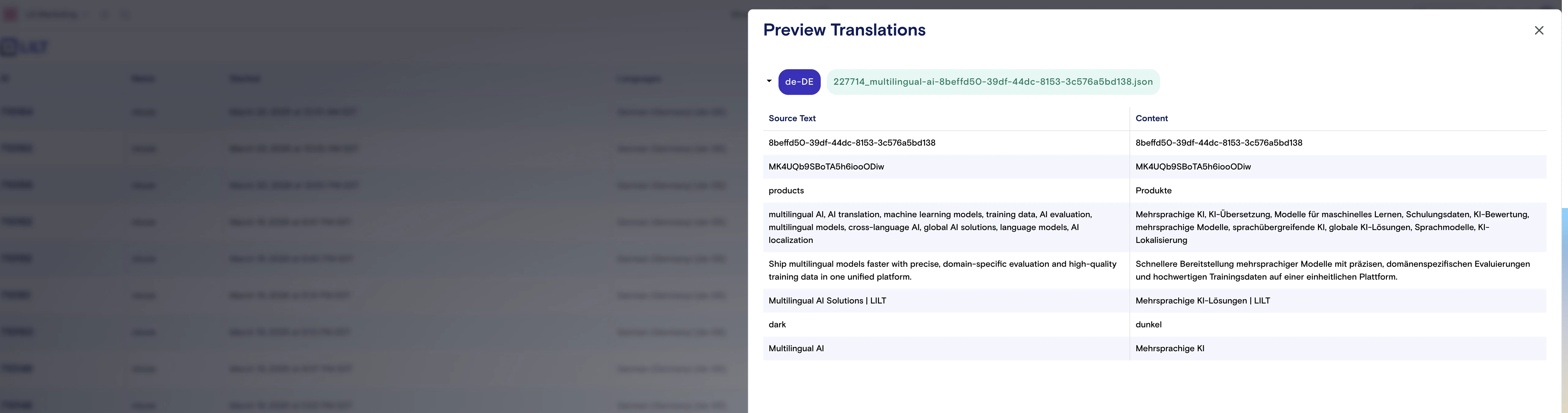Click the MK4UQb9SBoTA5h6iooODiw source cell
The width and height of the screenshot is (1568, 413).
coord(826,167)
